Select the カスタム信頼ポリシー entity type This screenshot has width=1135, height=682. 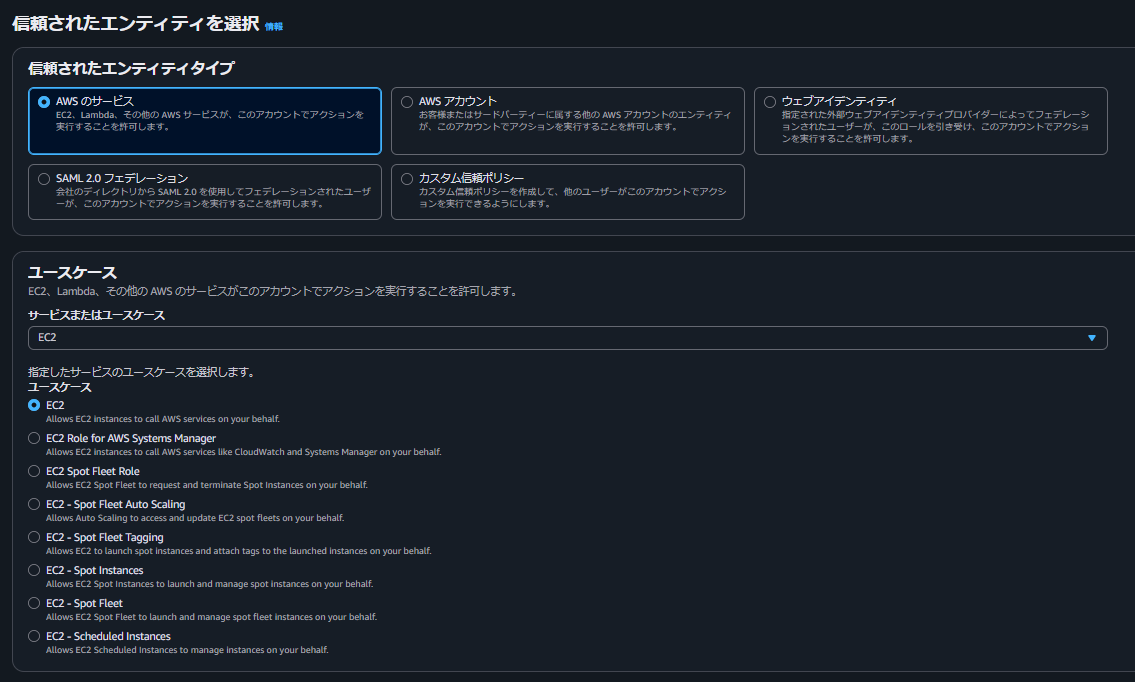tap(406, 178)
